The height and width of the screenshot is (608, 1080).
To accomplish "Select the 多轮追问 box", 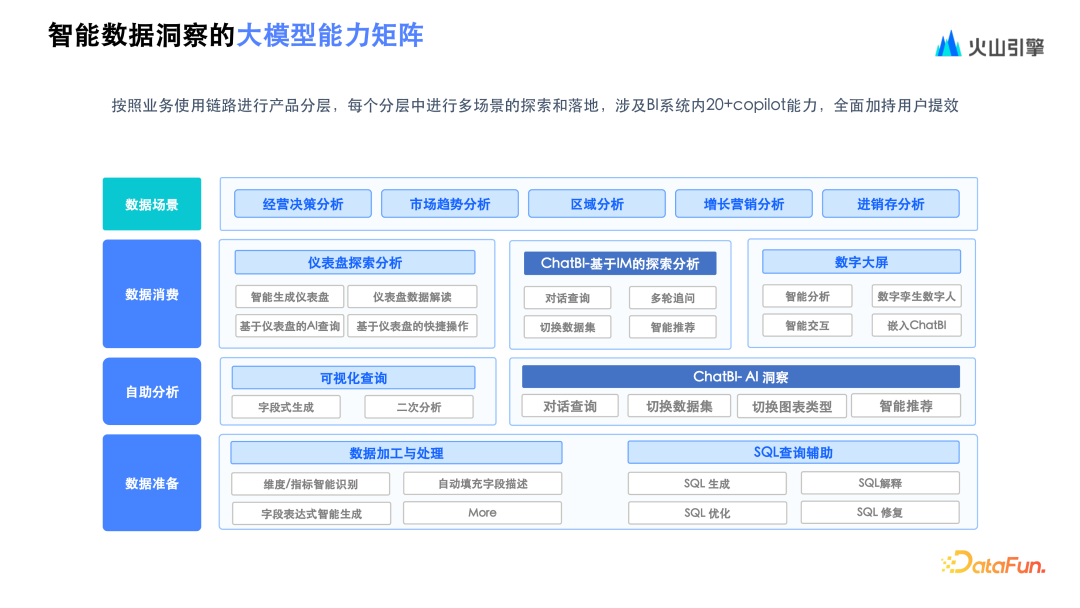I will [672, 298].
